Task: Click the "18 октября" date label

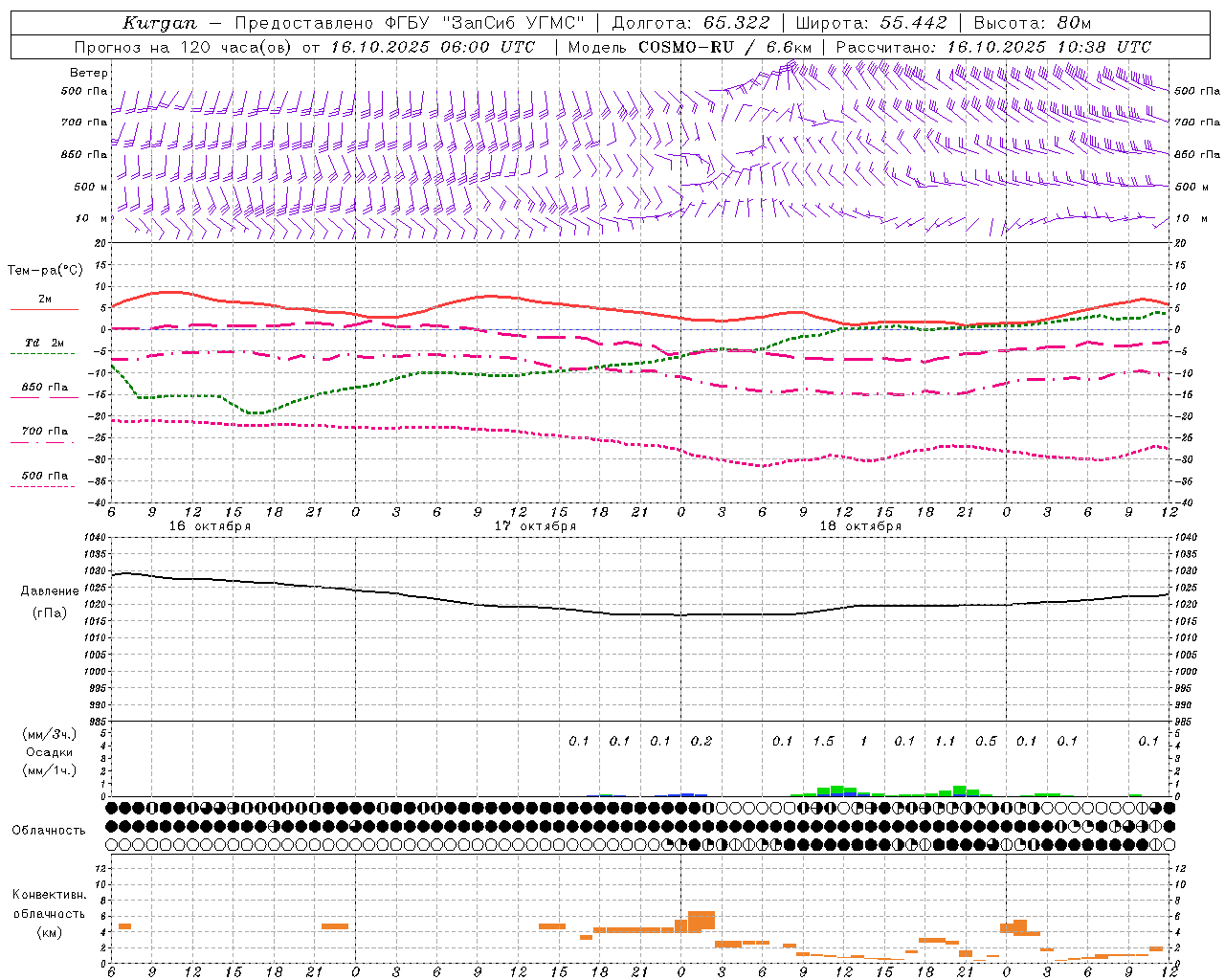Action: [x=860, y=526]
